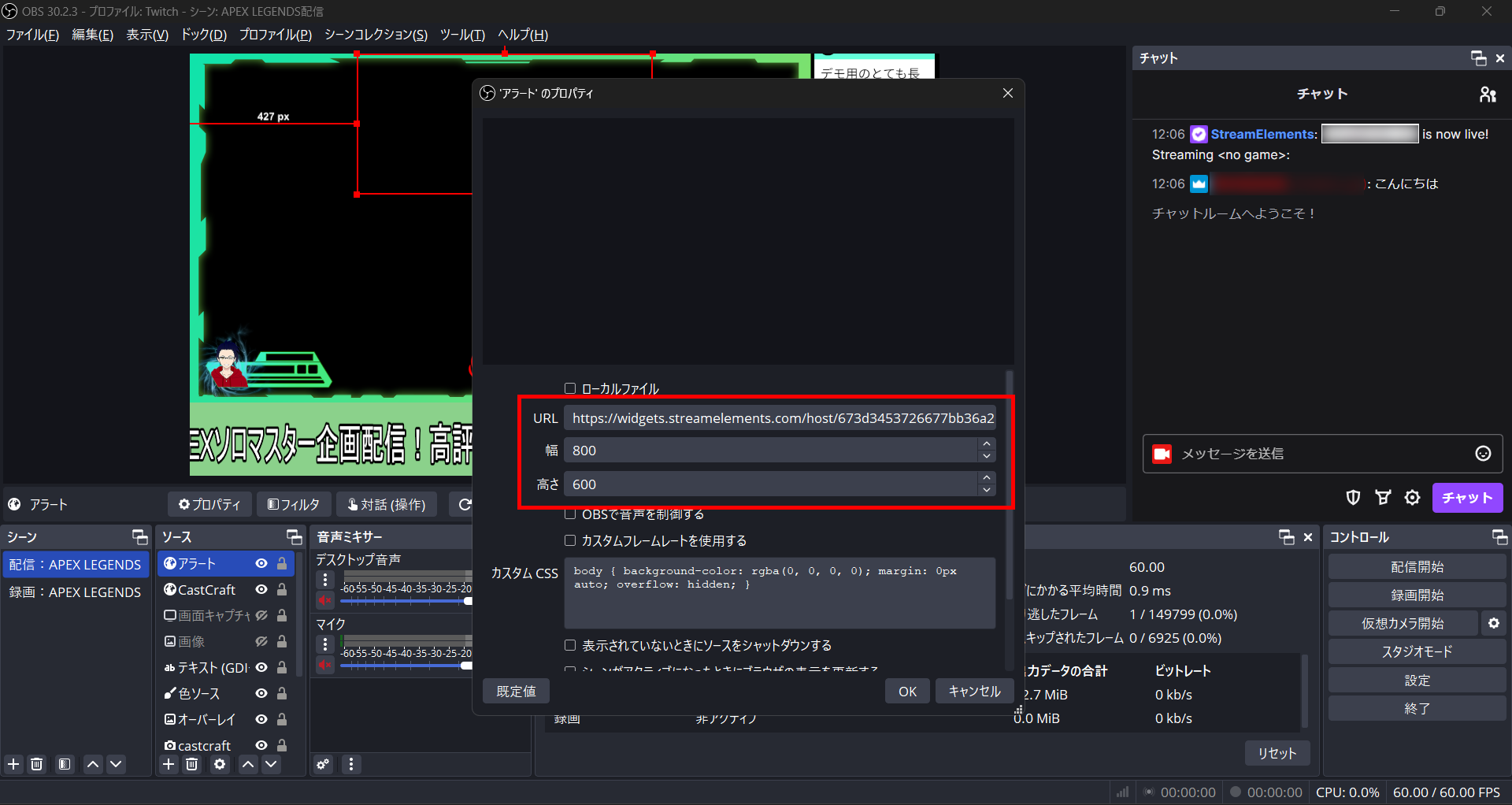Open the 編集 menu

point(92,35)
